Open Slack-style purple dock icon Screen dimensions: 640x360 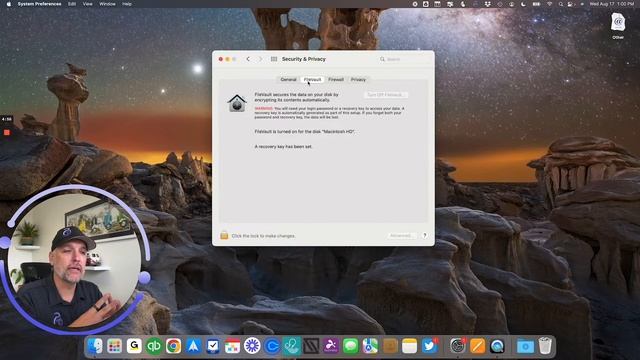[x=252, y=346]
